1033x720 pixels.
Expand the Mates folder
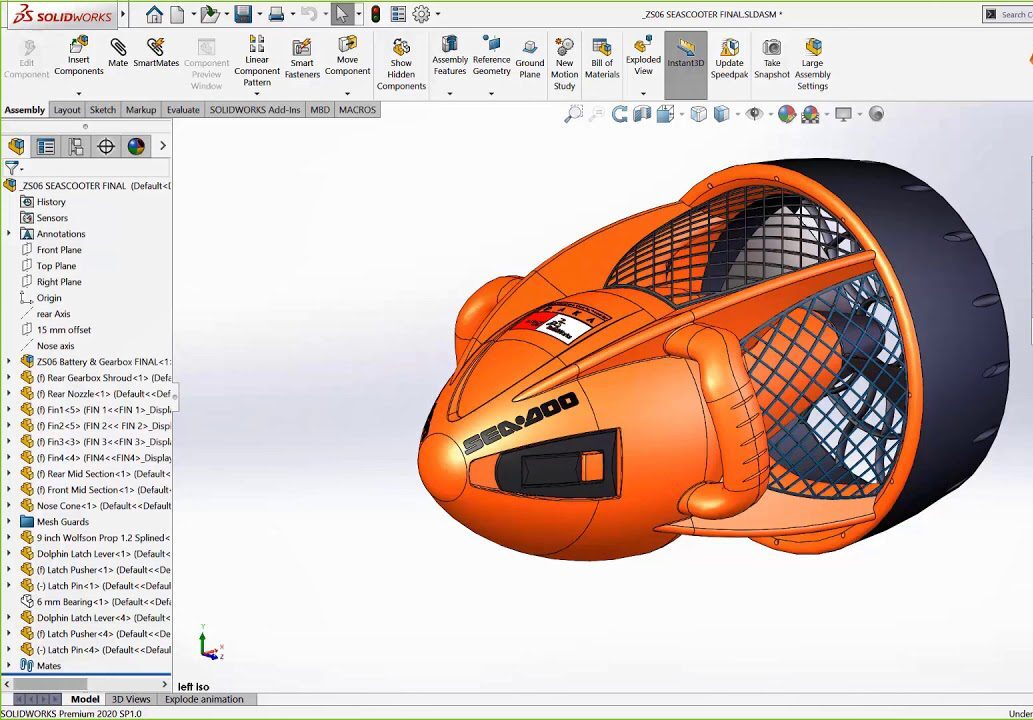click(9, 666)
